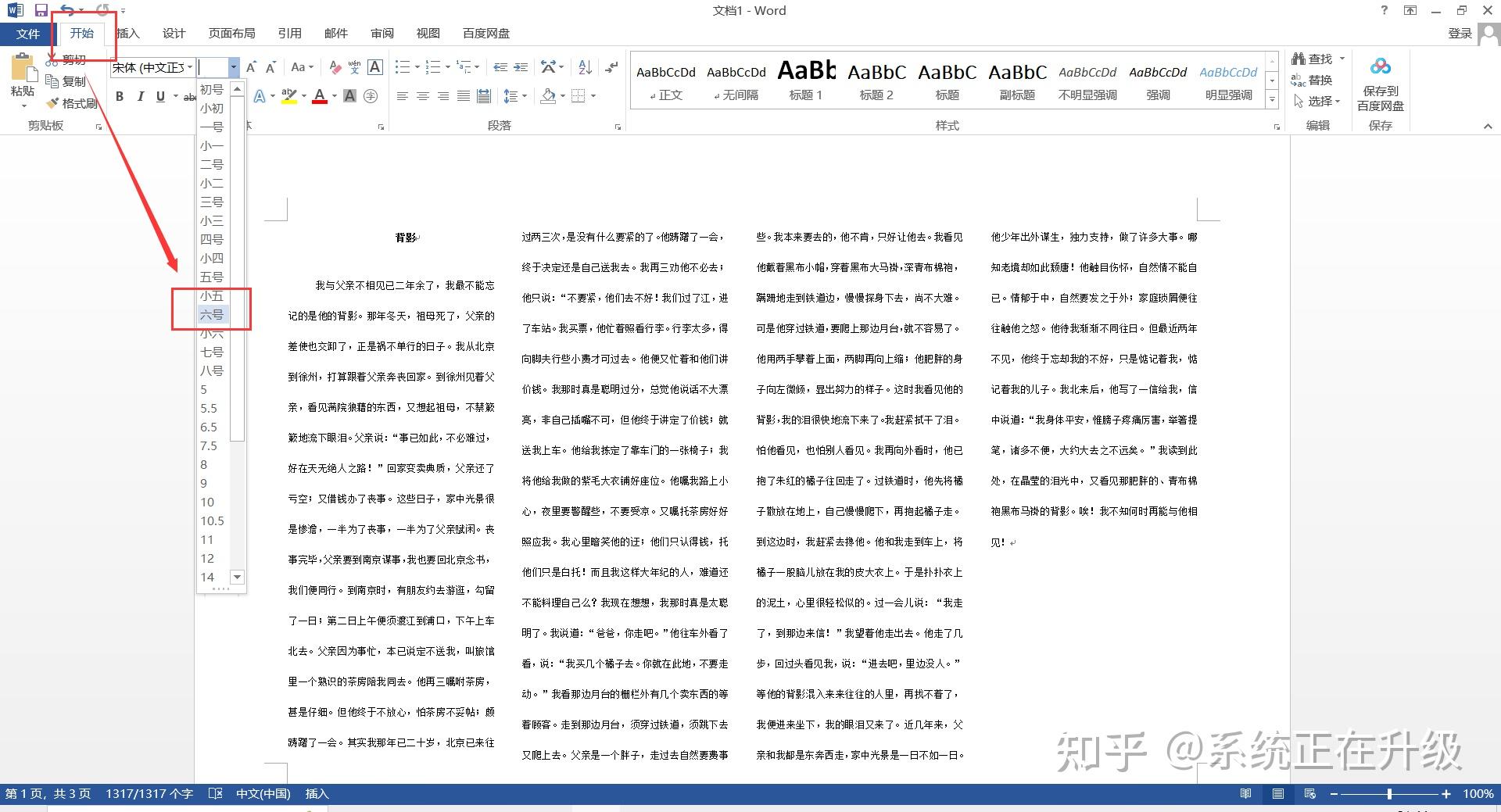Viewport: 1501px width, 812px height.
Task: Open the File (文件) tab
Action: click(x=27, y=34)
